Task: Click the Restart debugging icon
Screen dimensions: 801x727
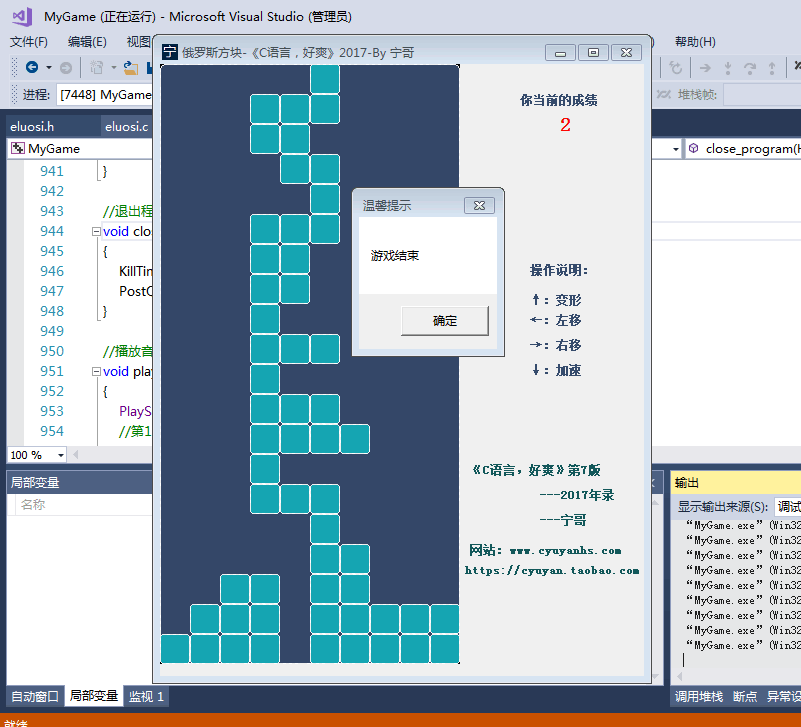Action: 675,67
